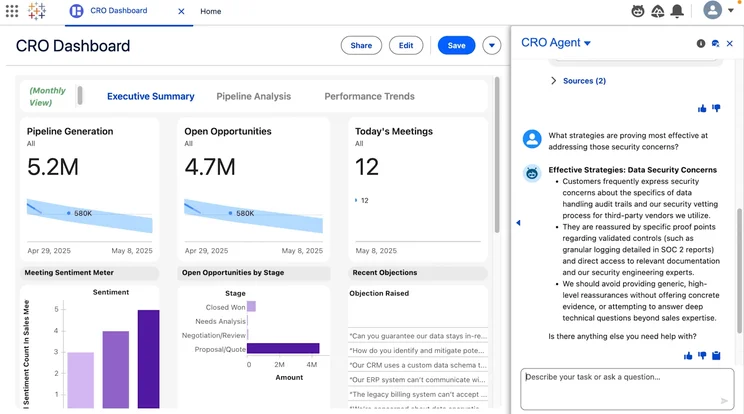The image size is (744, 414).
Task: Select objection "The legacy billing system can't accept"
Action: [x=418, y=394]
